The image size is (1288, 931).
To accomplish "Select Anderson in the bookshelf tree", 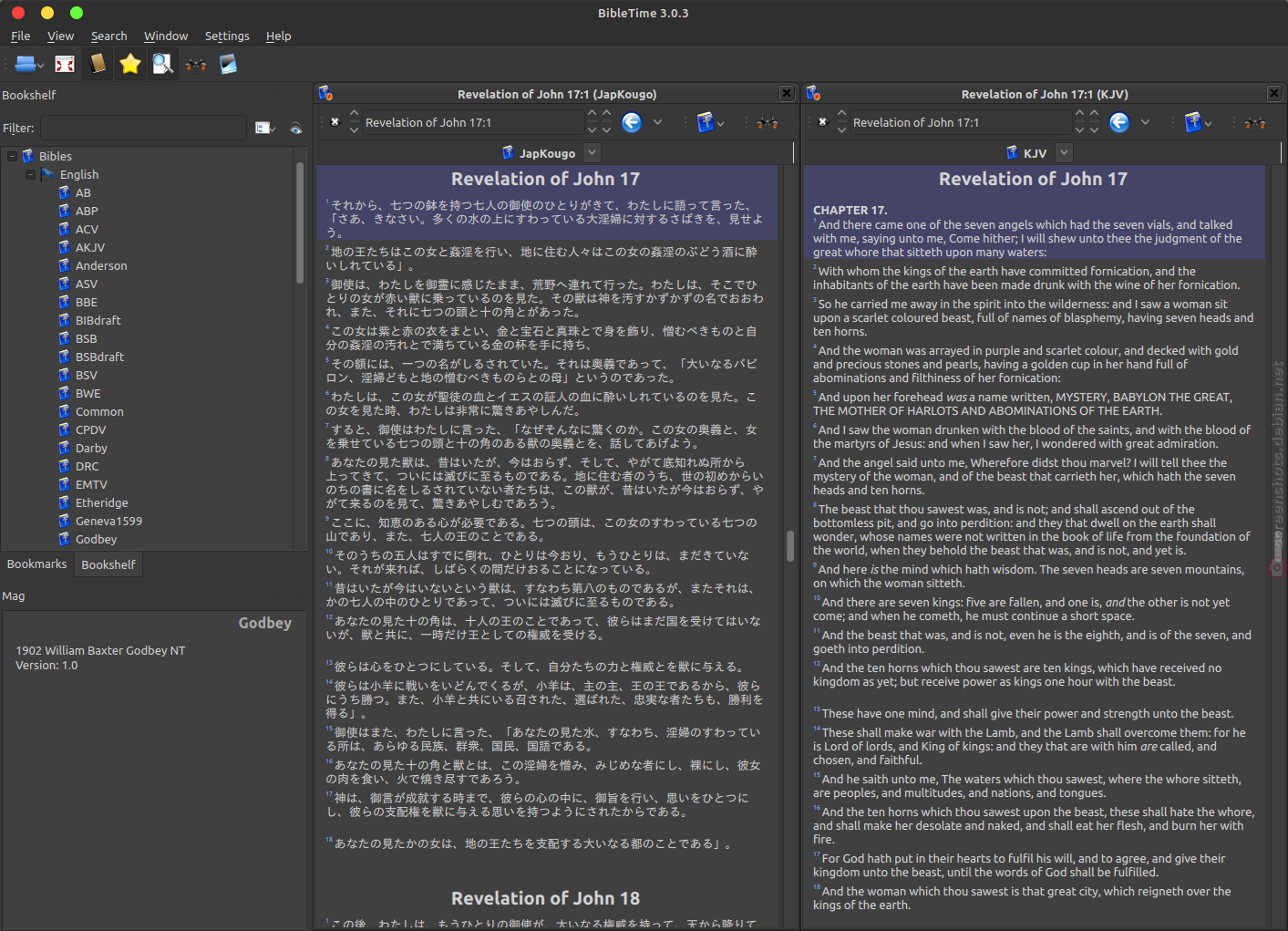I will point(101,266).
